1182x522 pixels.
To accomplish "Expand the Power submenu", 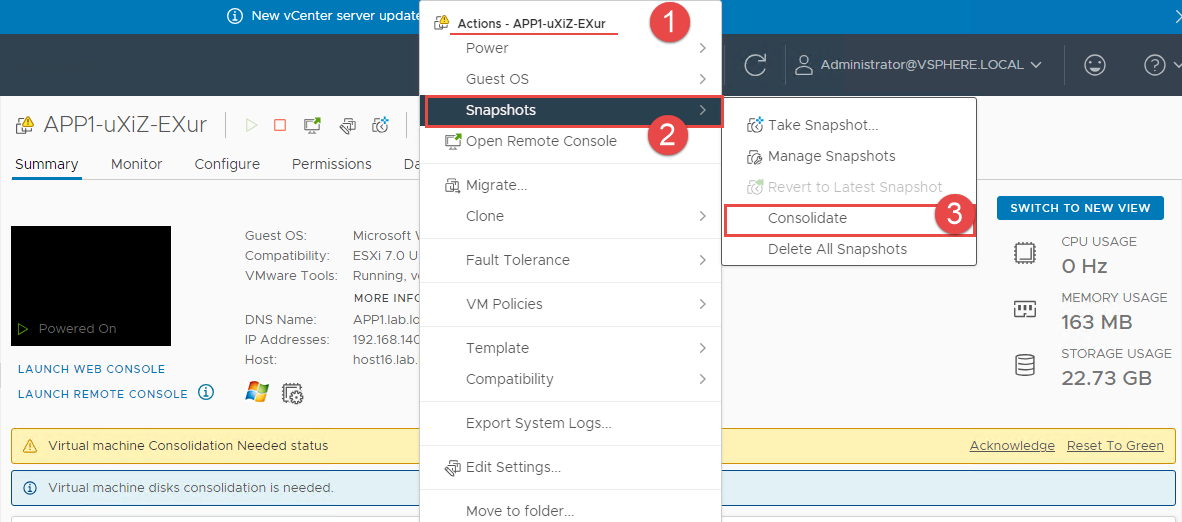I will (x=570, y=48).
